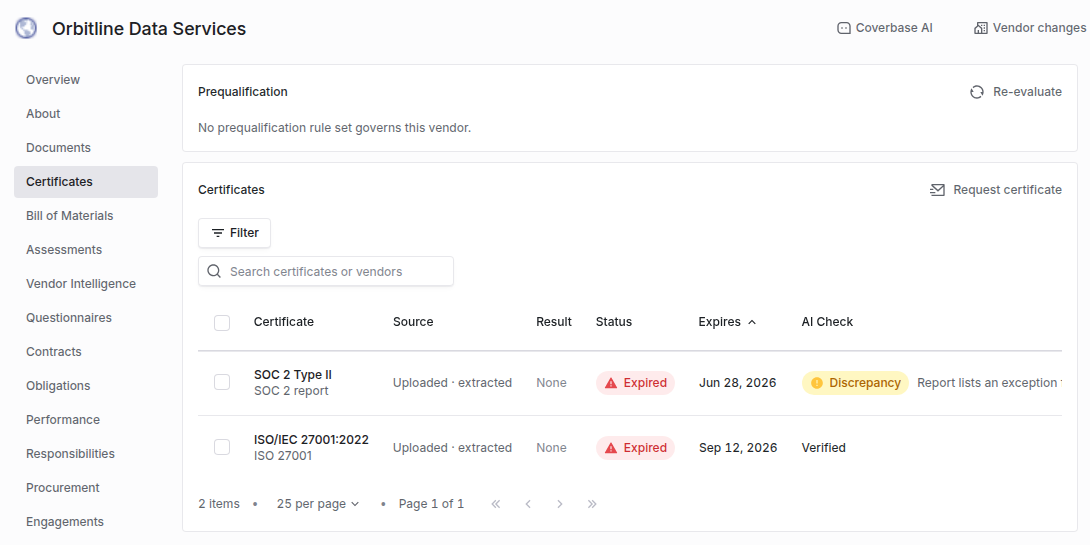Open the ISO/IEC 27001:2022 certificate
Screen dimensions: 1090x545
click(311, 440)
